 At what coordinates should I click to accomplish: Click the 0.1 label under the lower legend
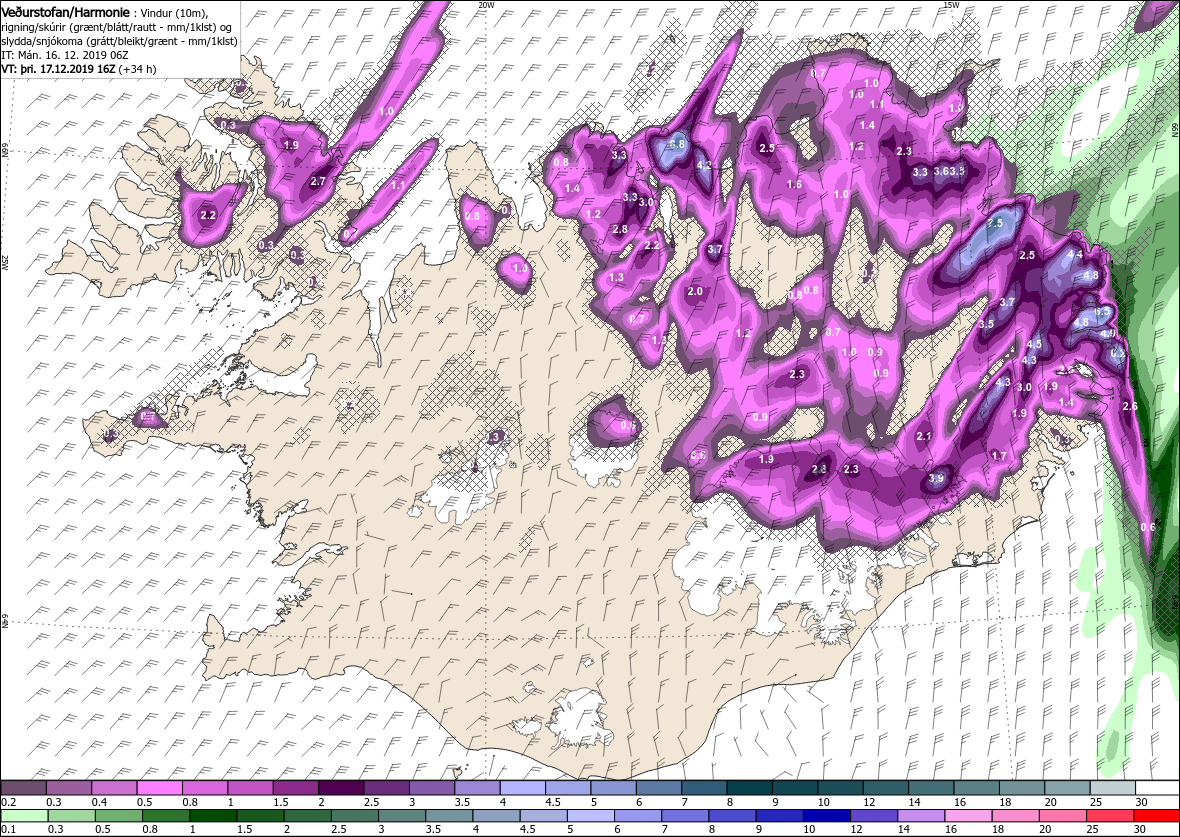pyautogui.click(x=8, y=831)
